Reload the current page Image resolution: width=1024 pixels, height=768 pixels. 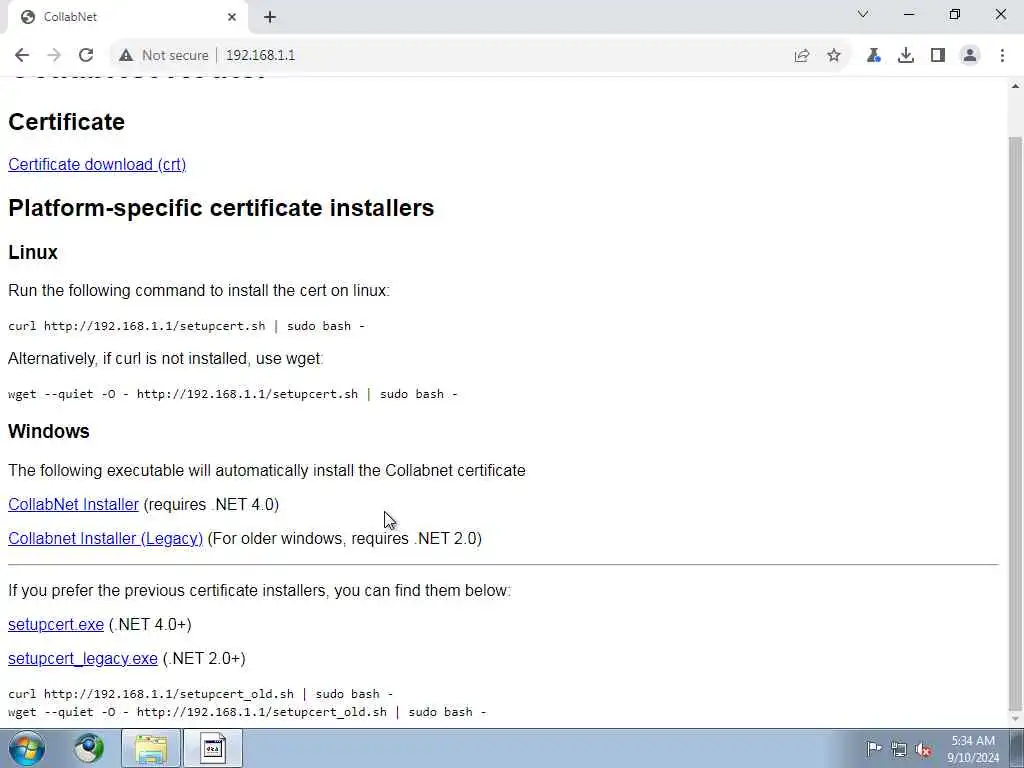pyautogui.click(x=86, y=56)
